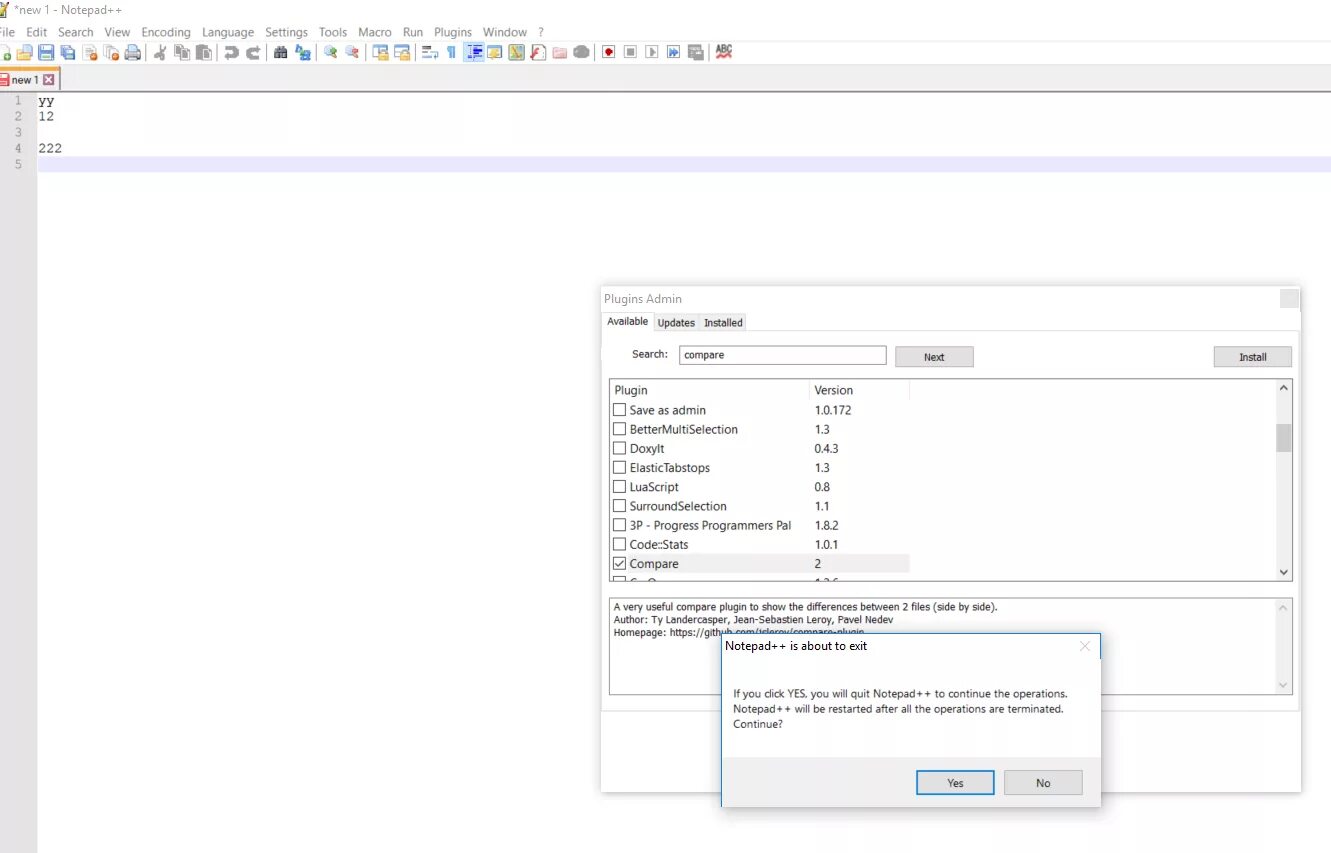Viewport: 1331px width, 853px height.
Task: Uncheck the Compare plugin checkbox
Action: (619, 564)
